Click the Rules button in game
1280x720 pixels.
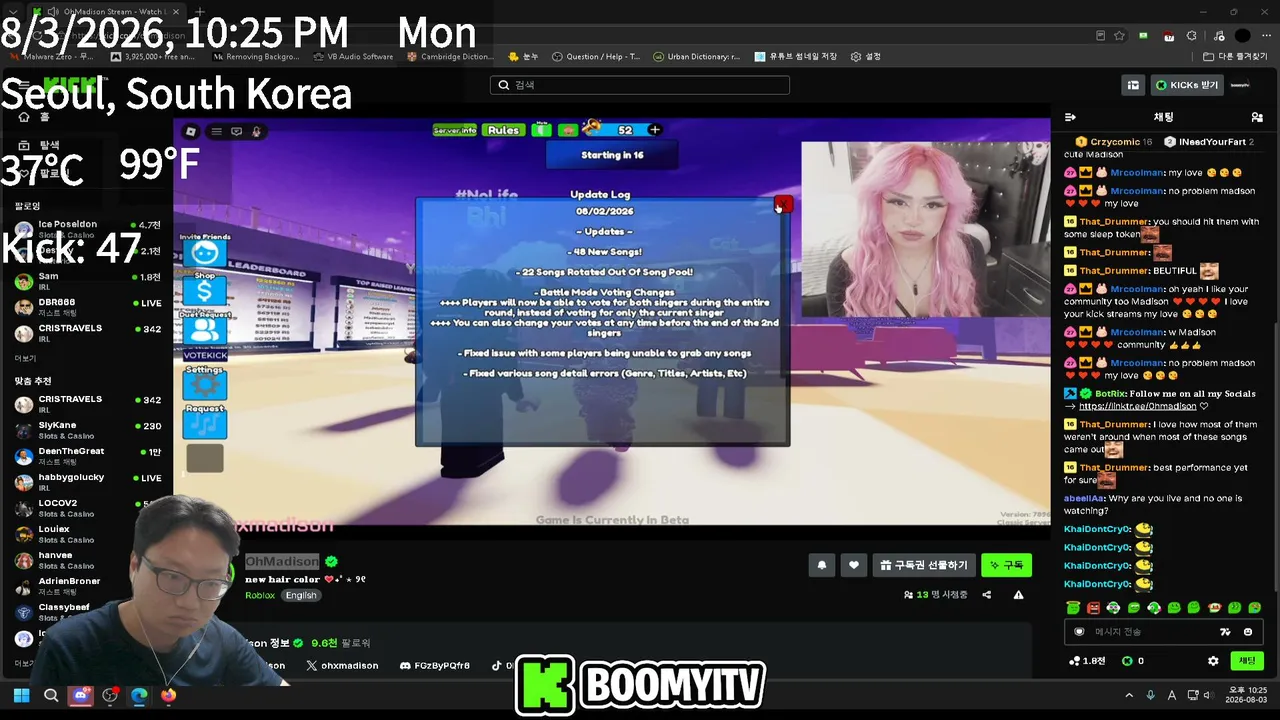[x=503, y=130]
